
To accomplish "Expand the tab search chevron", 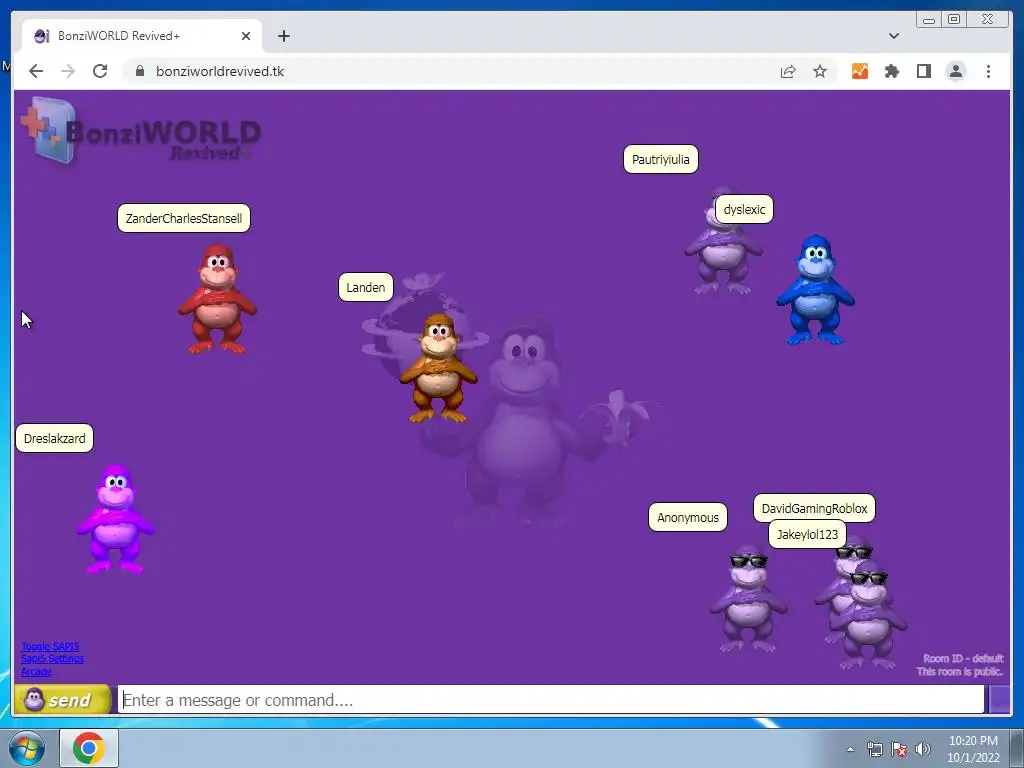I will (x=894, y=36).
